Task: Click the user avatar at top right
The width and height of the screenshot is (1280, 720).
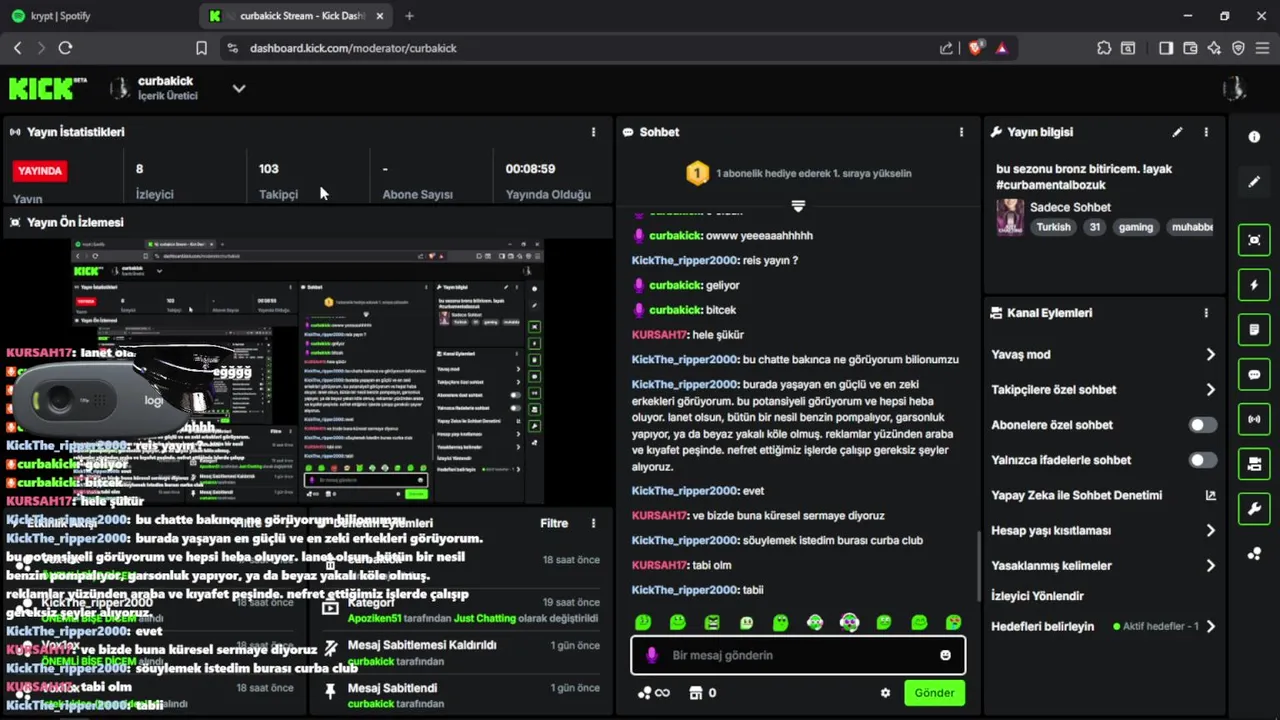Action: [1234, 88]
